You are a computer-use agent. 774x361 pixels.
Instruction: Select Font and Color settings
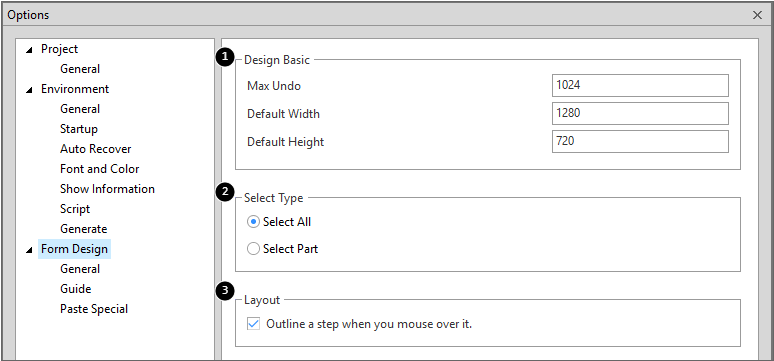(100, 169)
